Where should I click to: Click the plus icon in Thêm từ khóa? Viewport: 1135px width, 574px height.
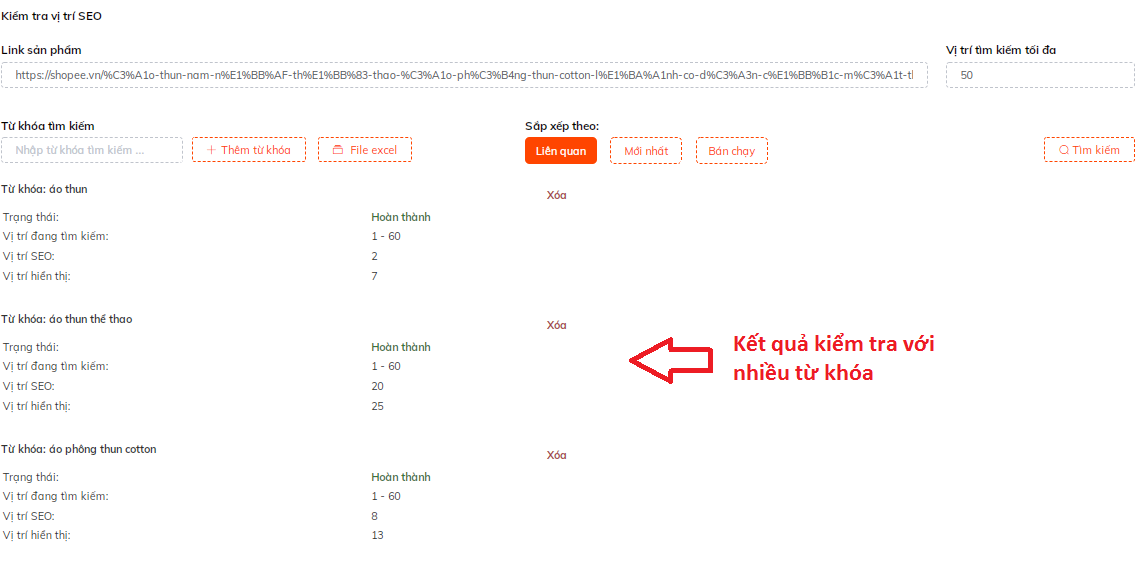click(211, 150)
